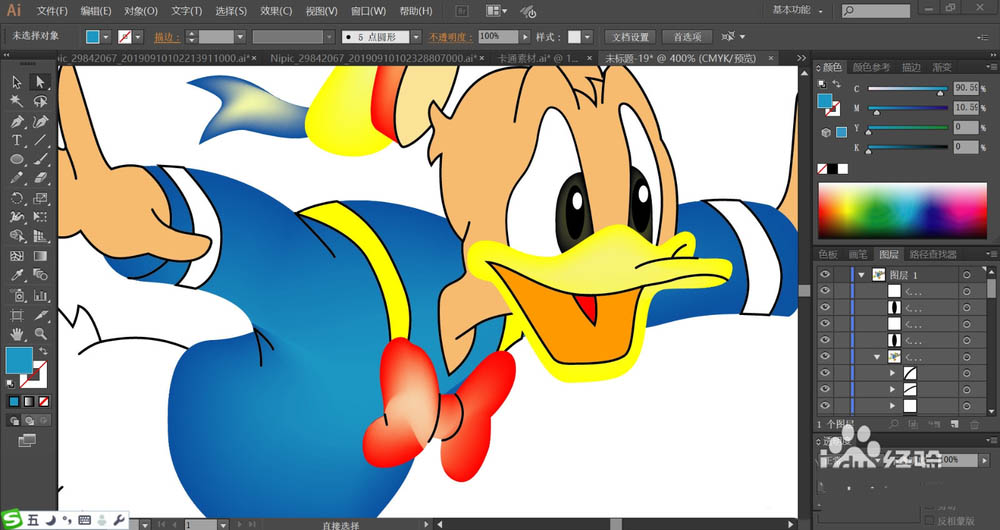Change the screen mode at toolbox bottom
The image size is (1000, 530).
tap(27, 440)
